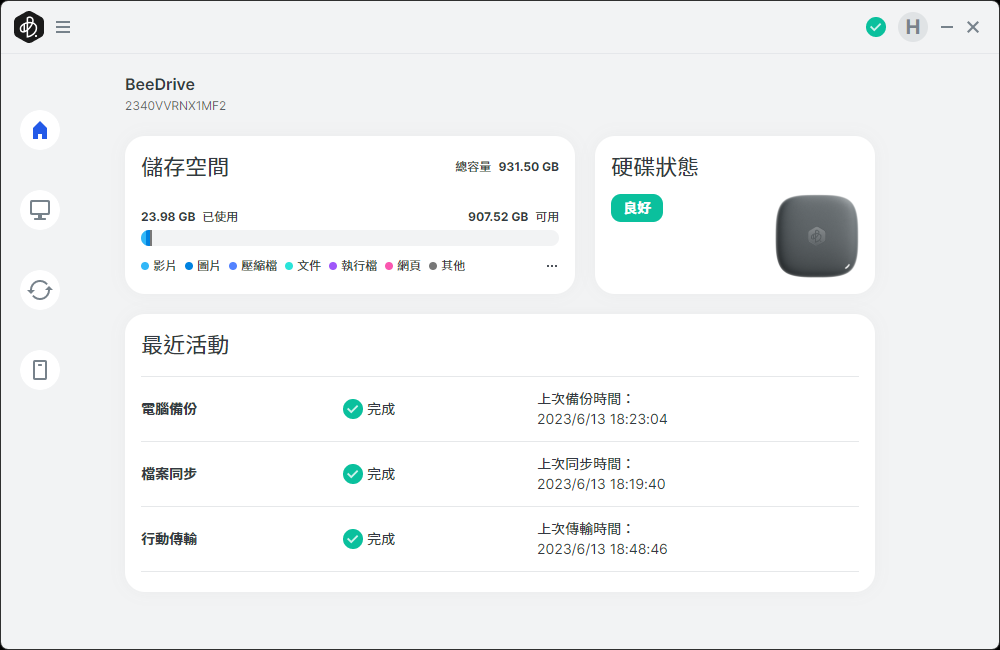1000x650 pixels.
Task: Click the 良好 drive health badge
Action: (637, 208)
